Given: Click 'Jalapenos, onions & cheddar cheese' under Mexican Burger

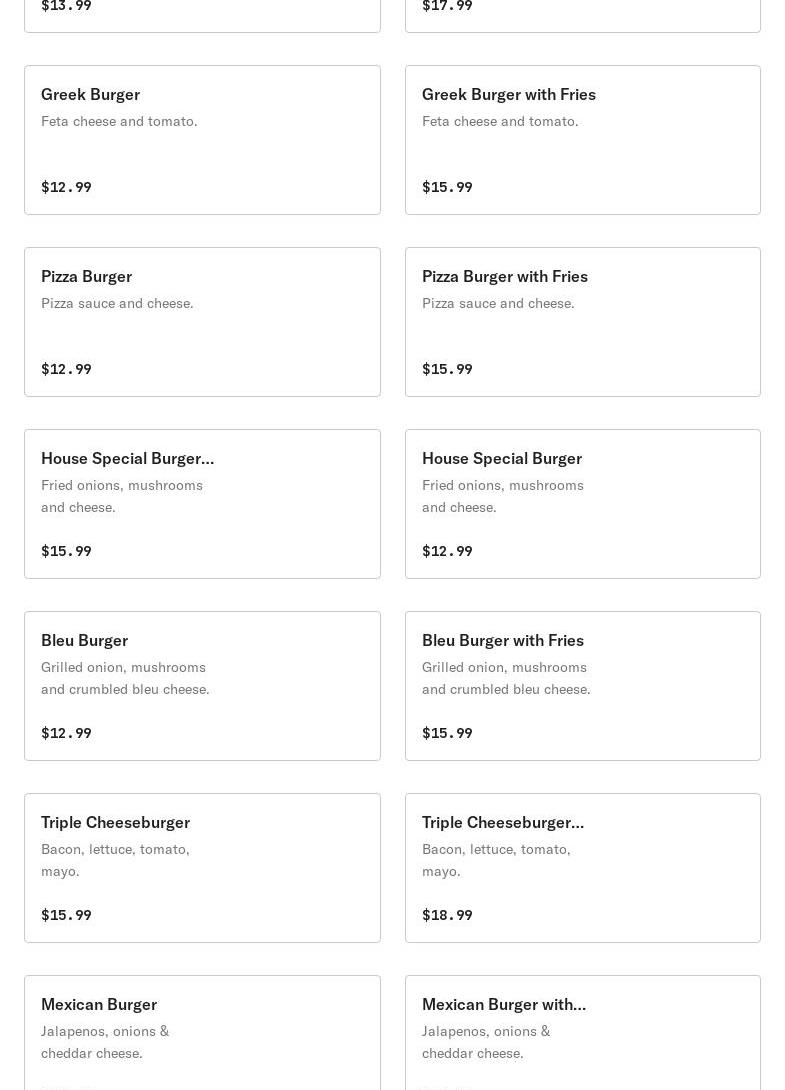Looking at the screenshot, I should tap(105, 1042).
